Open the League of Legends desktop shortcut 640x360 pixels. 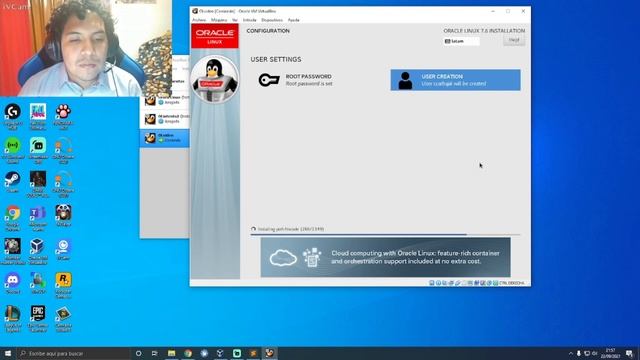click(x=13, y=318)
